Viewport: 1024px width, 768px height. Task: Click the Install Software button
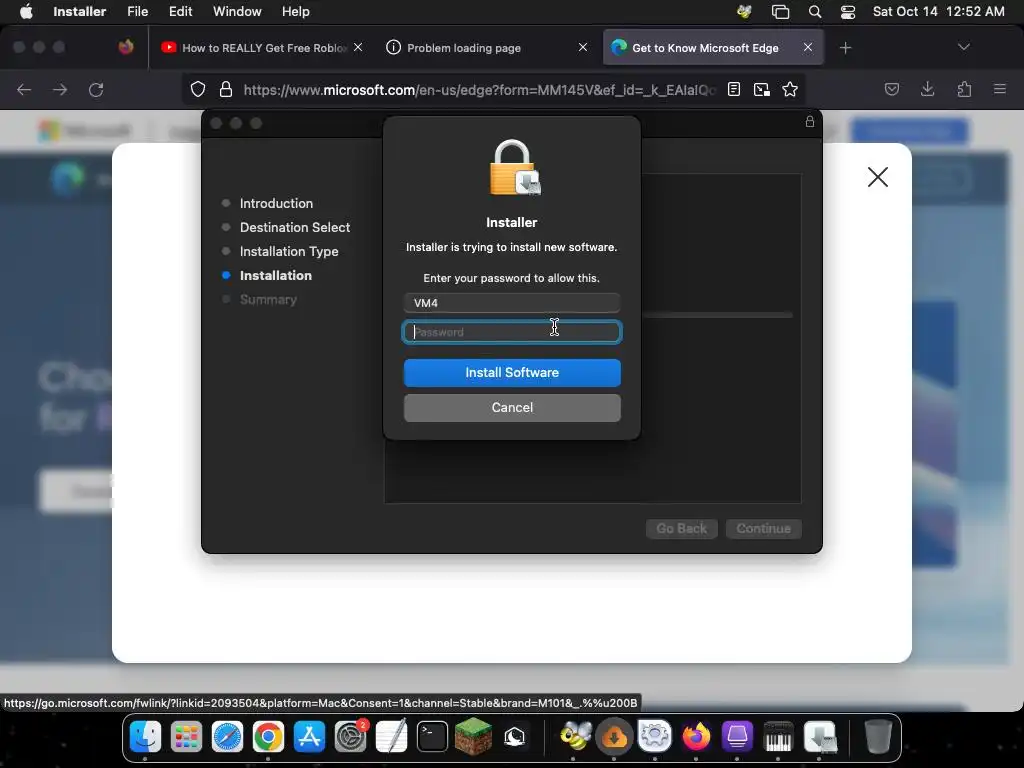click(512, 372)
